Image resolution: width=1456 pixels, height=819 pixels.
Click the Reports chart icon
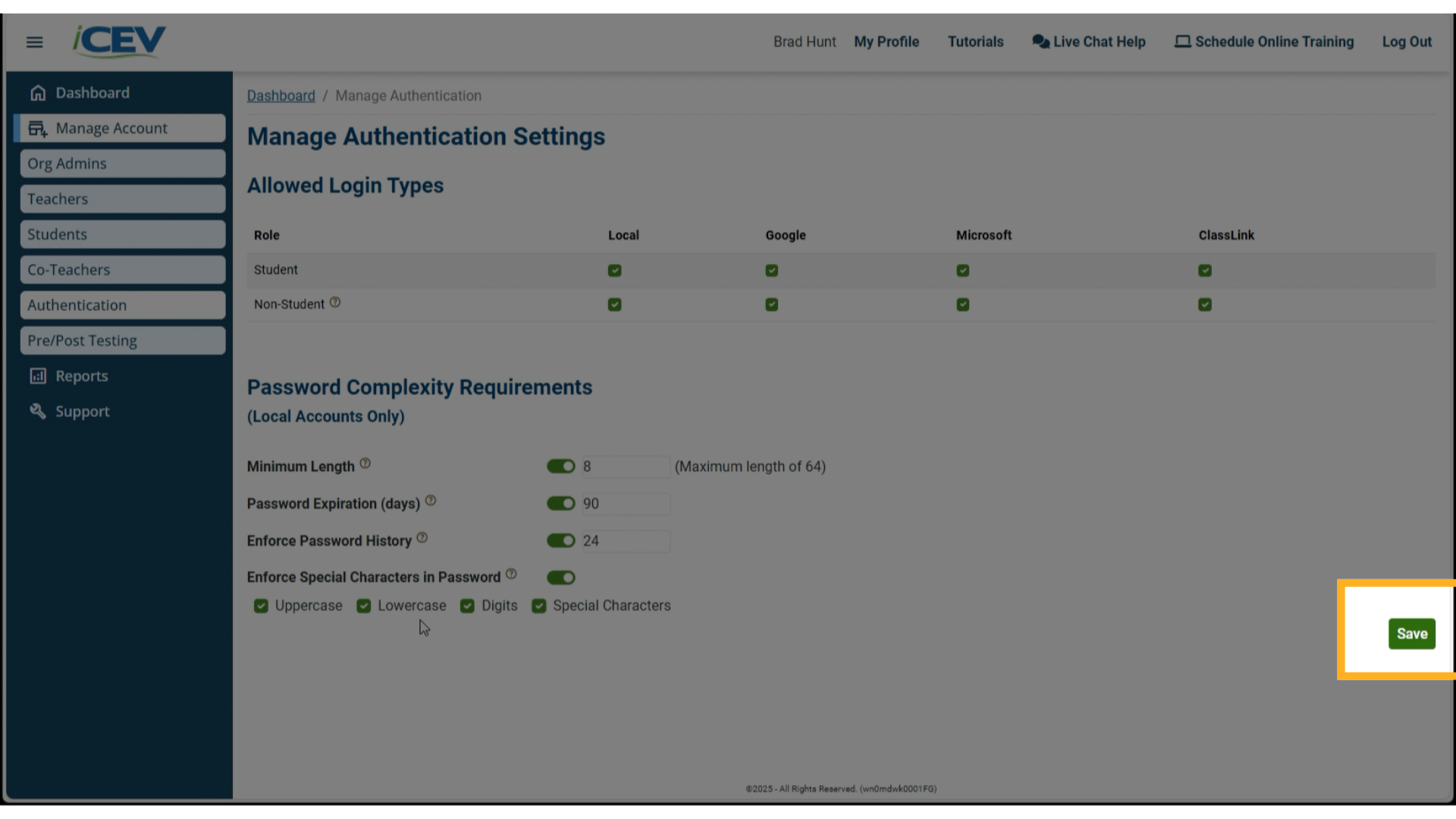pyautogui.click(x=38, y=376)
